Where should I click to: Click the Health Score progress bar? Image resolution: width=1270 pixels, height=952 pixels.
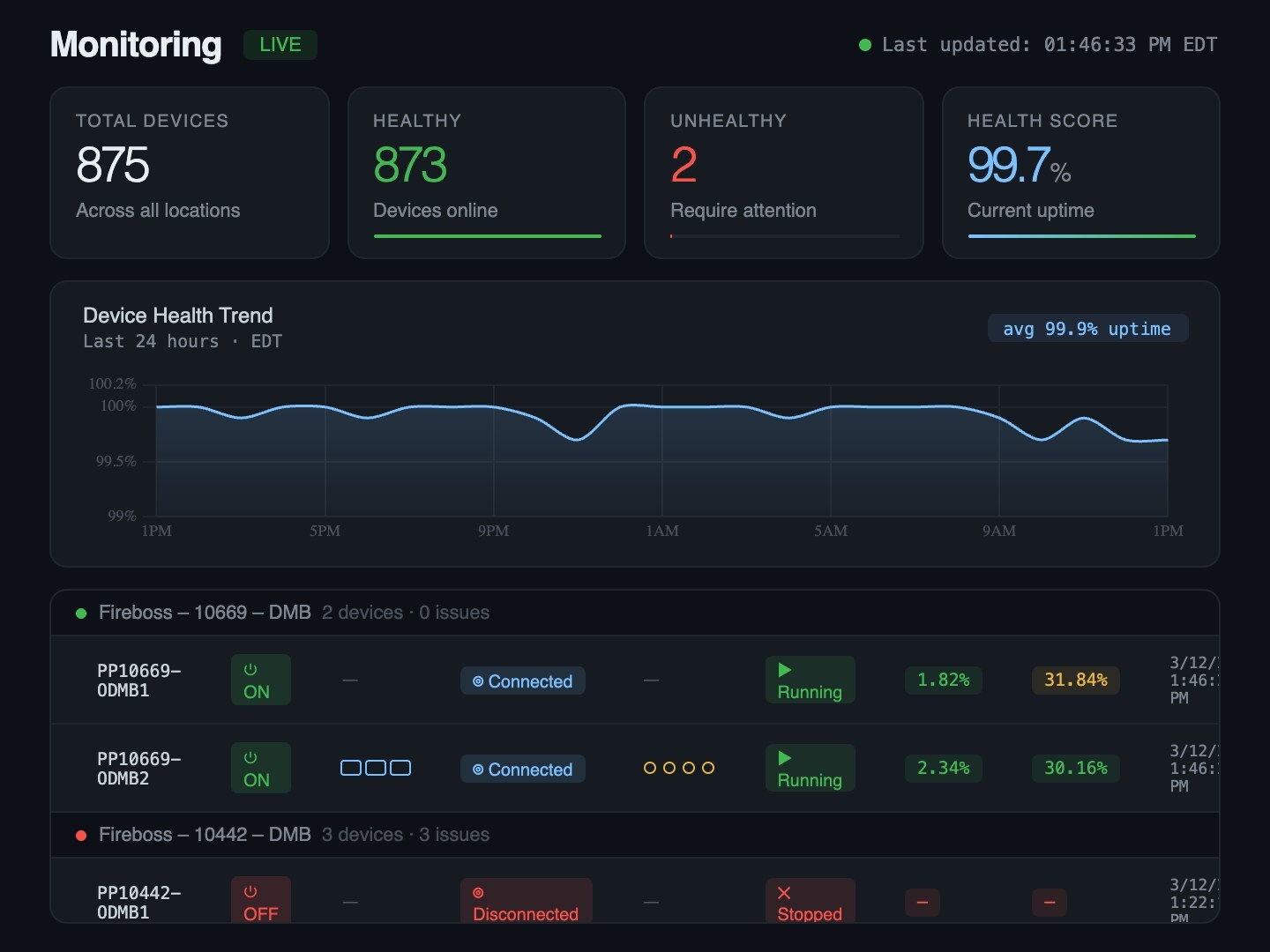(x=1081, y=236)
